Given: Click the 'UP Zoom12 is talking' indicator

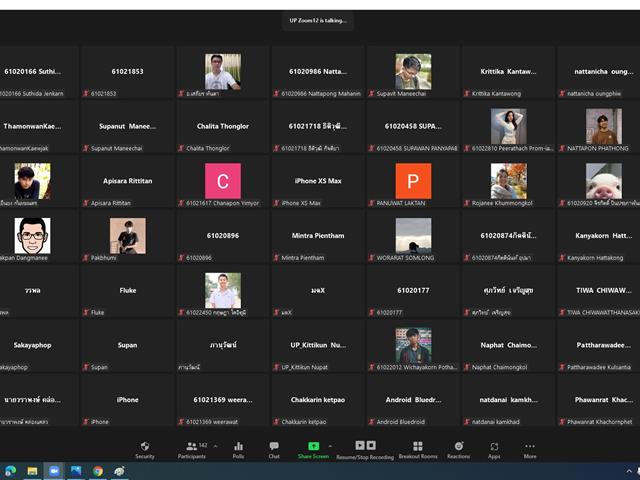Looking at the screenshot, I should (318, 20).
